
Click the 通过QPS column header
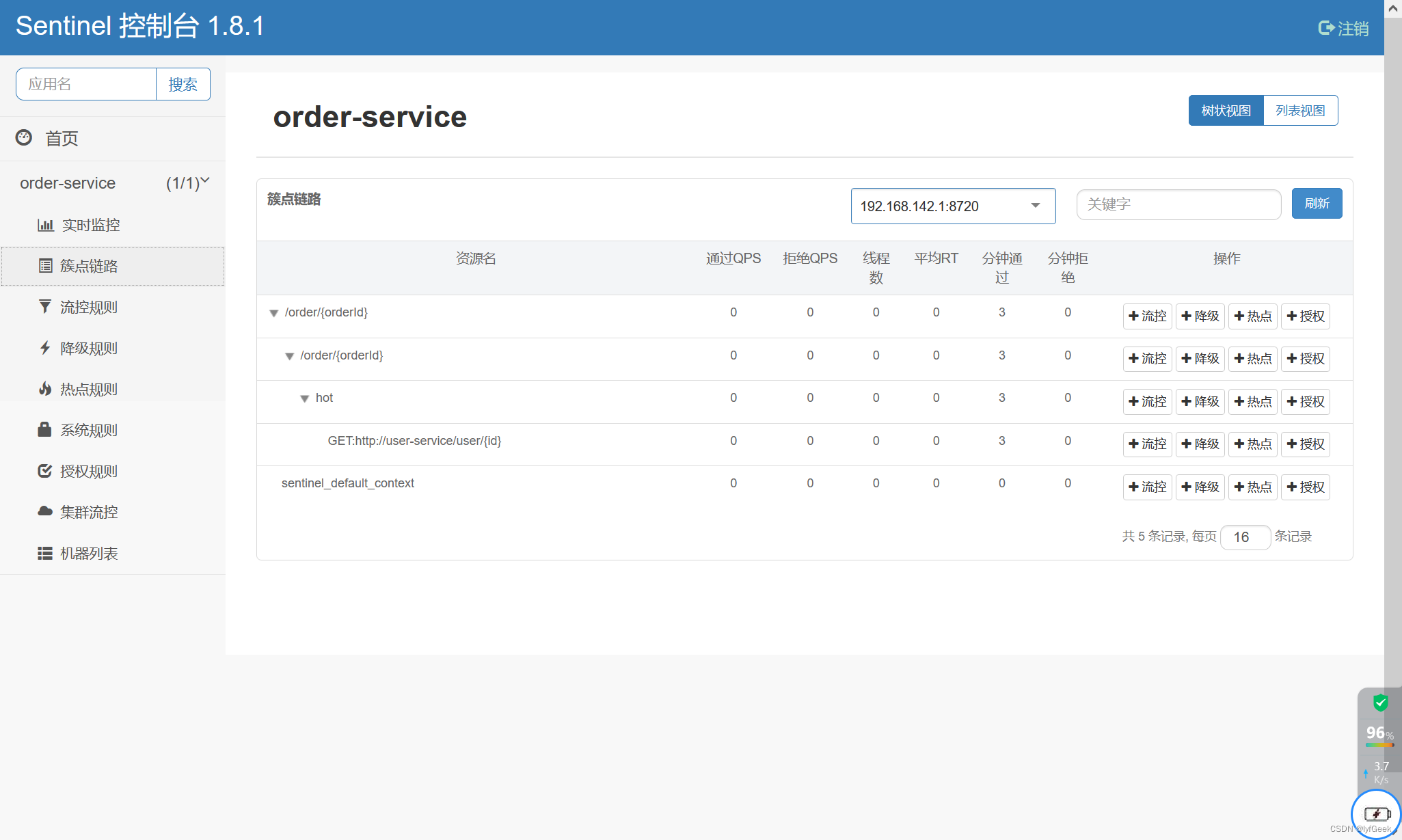click(733, 258)
